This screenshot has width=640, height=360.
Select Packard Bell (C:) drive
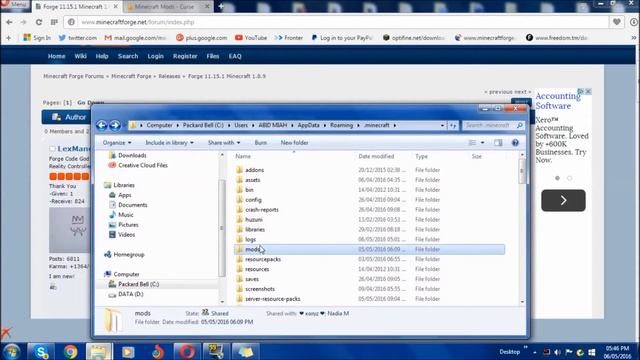pyautogui.click(x=138, y=284)
